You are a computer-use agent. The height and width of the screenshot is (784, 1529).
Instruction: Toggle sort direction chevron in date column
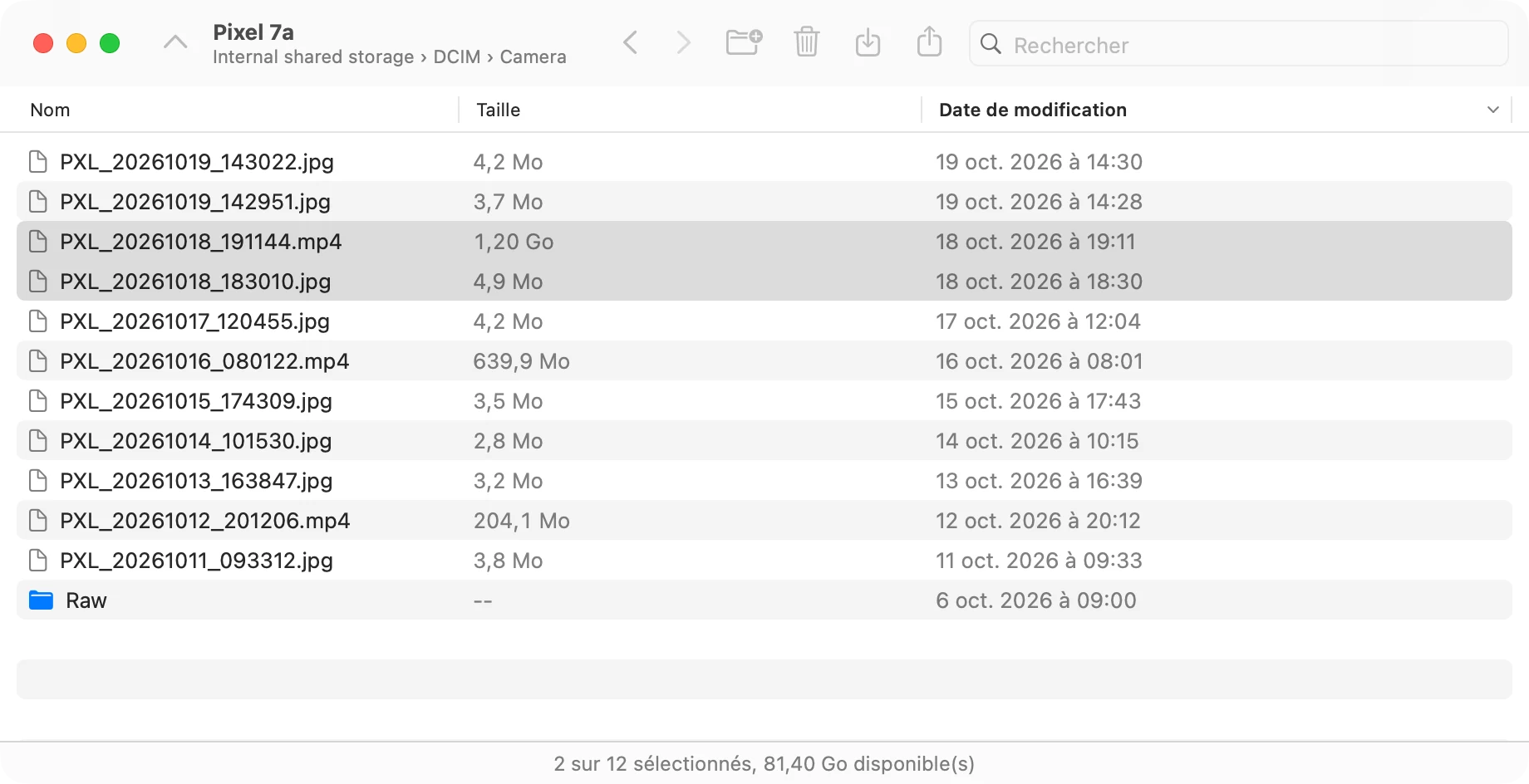(x=1492, y=110)
